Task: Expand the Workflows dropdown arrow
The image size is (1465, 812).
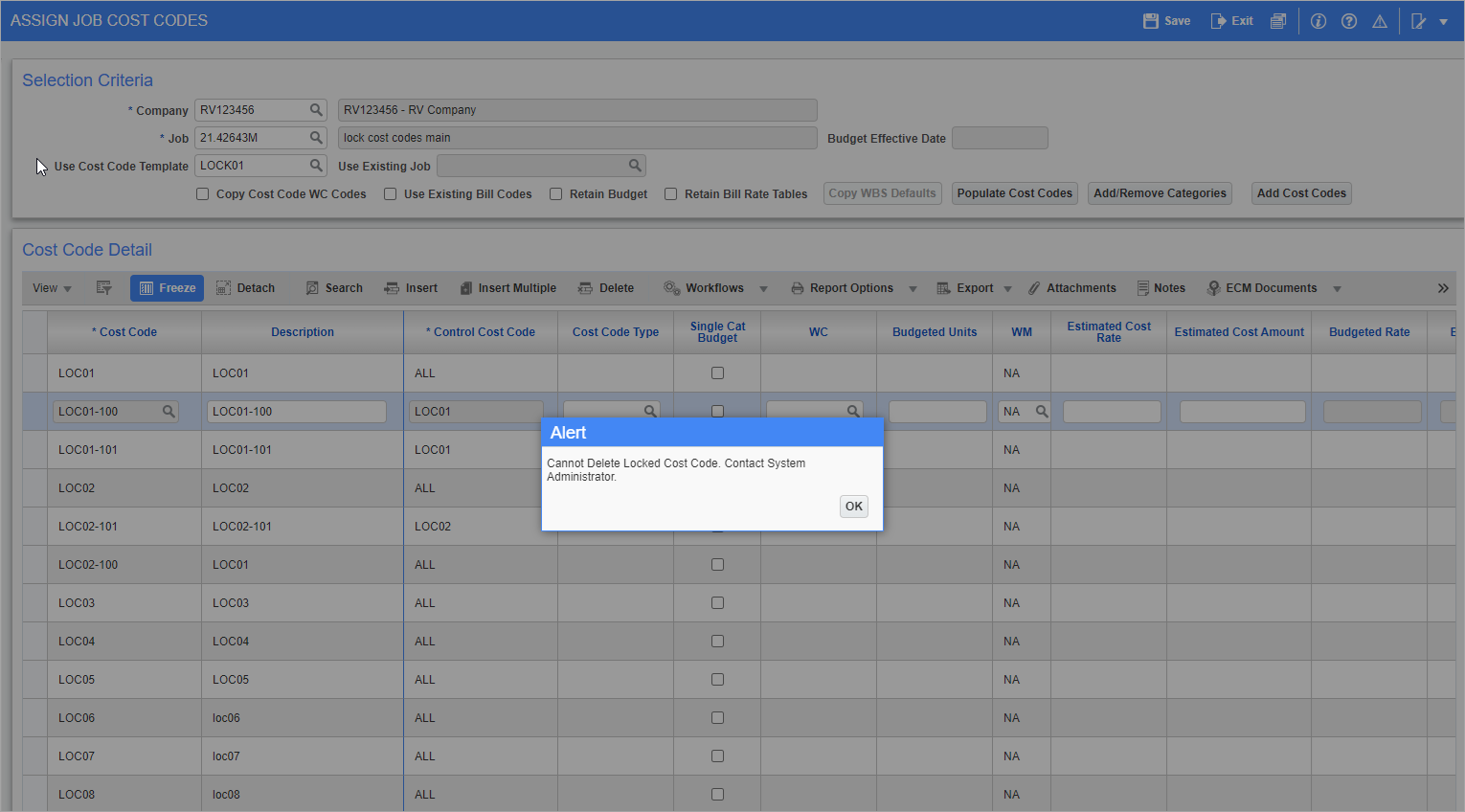Action: click(763, 289)
